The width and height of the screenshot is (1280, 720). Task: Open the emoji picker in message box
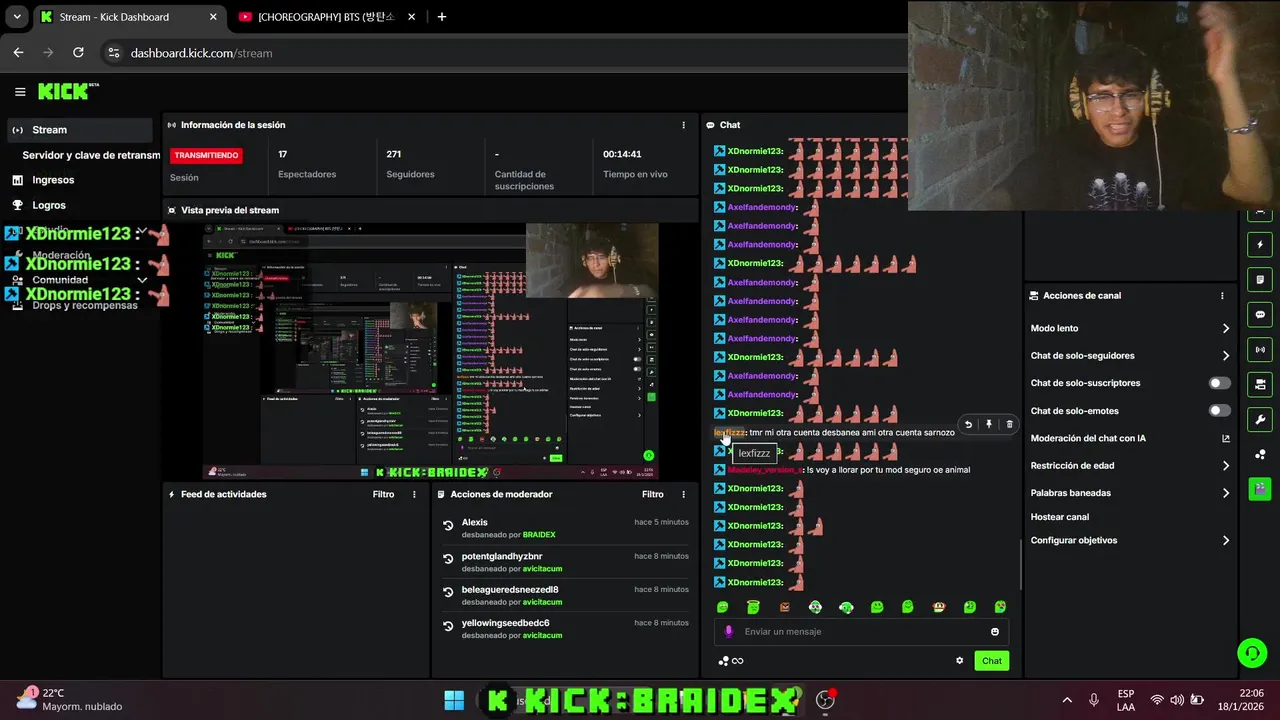click(995, 632)
